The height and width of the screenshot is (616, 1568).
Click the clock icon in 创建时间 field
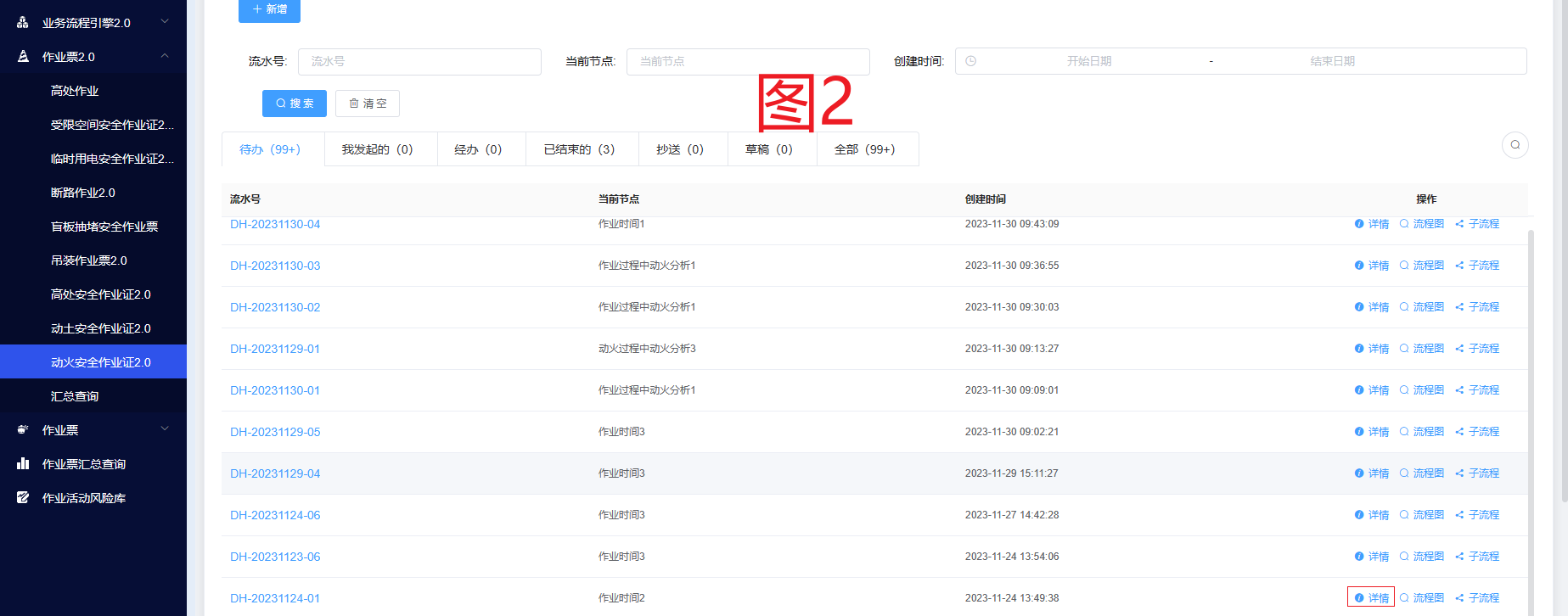tap(971, 61)
